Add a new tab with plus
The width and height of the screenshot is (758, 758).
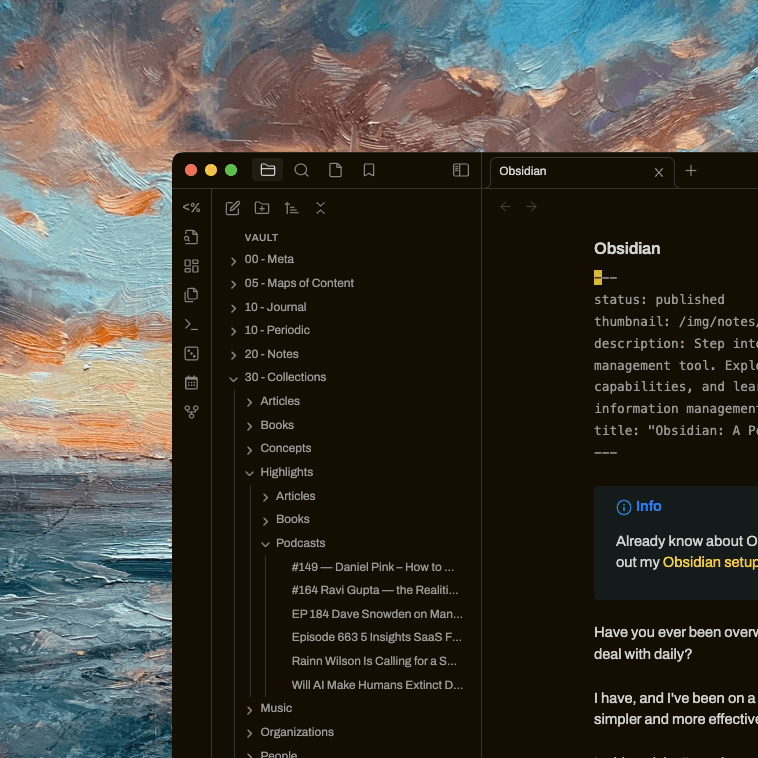(691, 171)
